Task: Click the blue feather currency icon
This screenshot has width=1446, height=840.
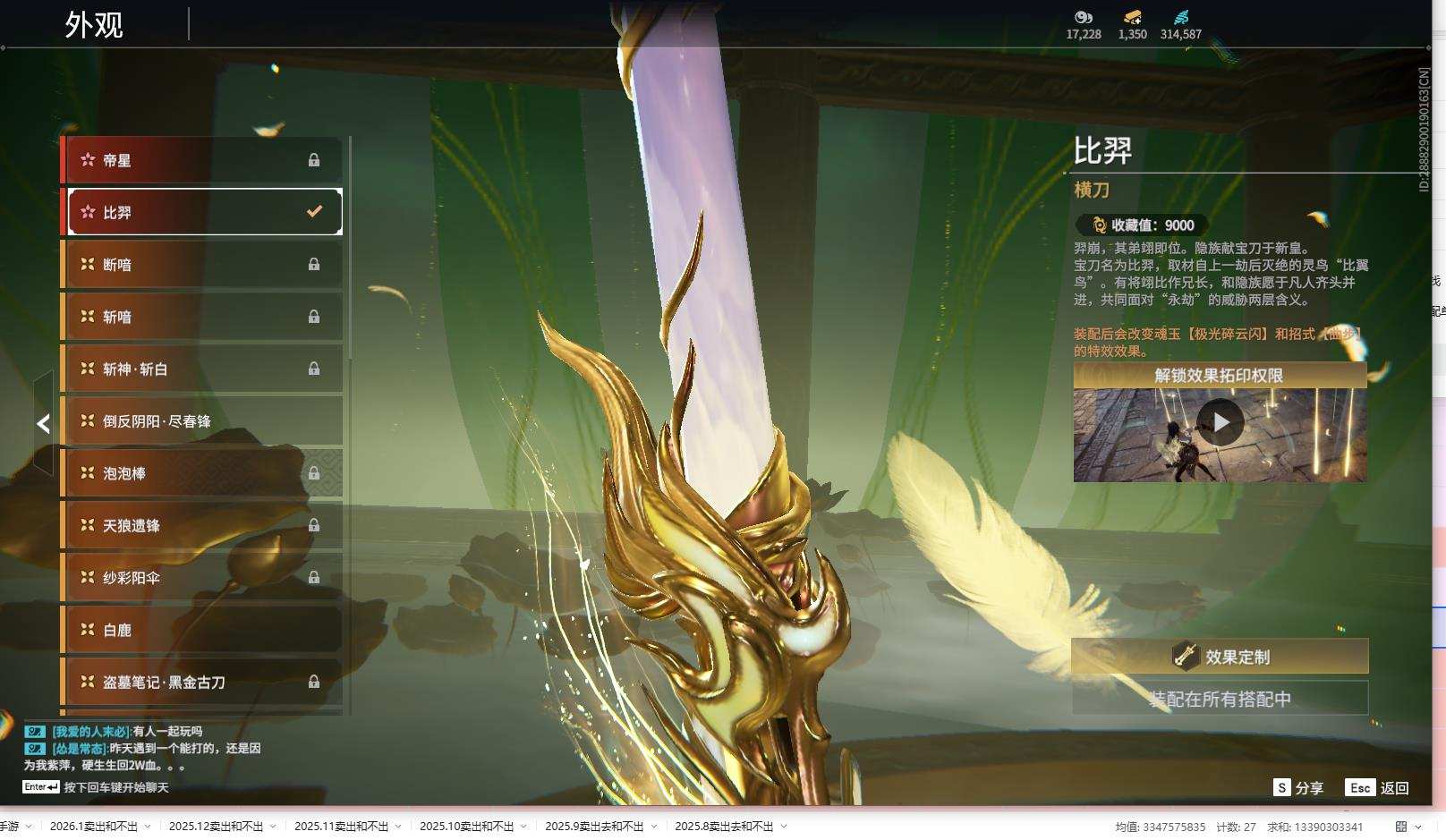Action: pos(1180,17)
